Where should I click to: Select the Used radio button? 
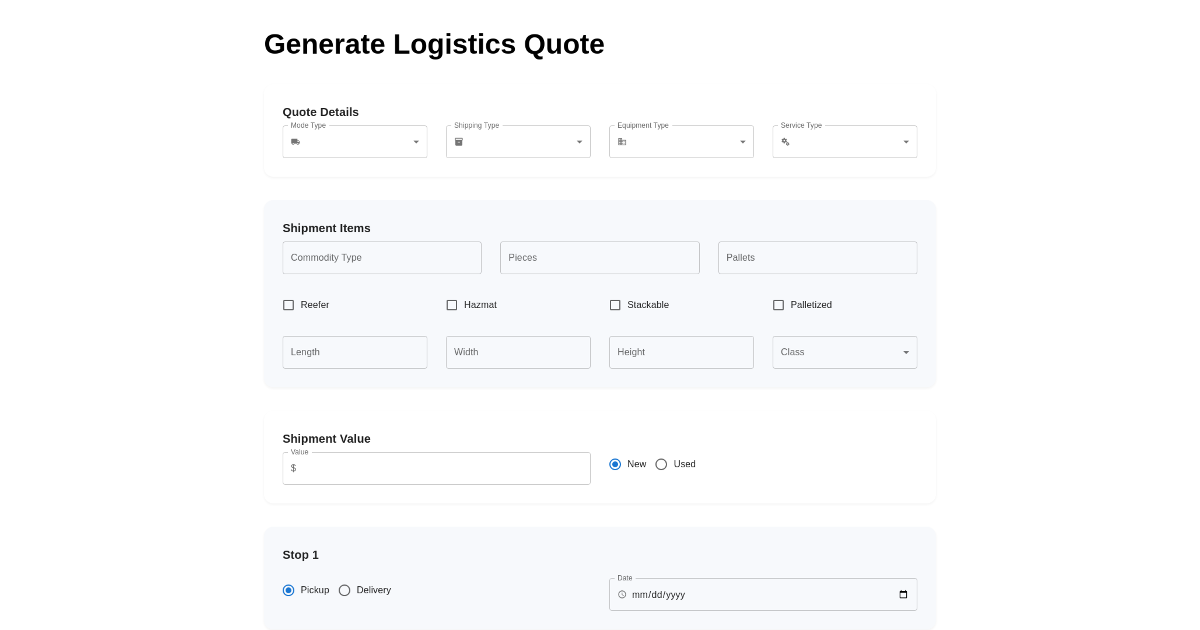[661, 464]
